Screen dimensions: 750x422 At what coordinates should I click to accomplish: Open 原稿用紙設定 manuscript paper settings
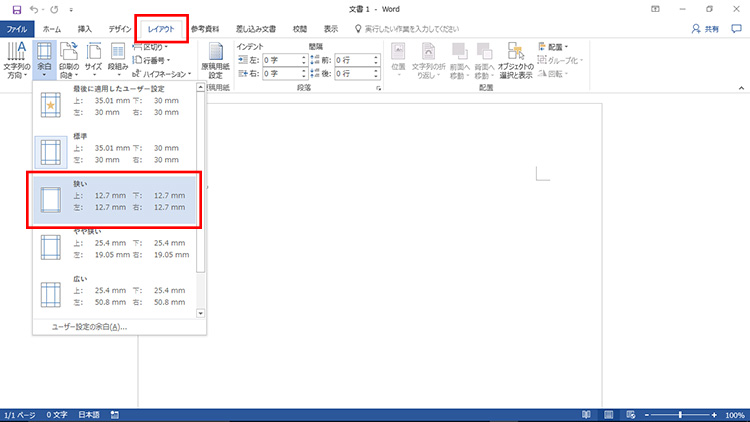click(215, 62)
